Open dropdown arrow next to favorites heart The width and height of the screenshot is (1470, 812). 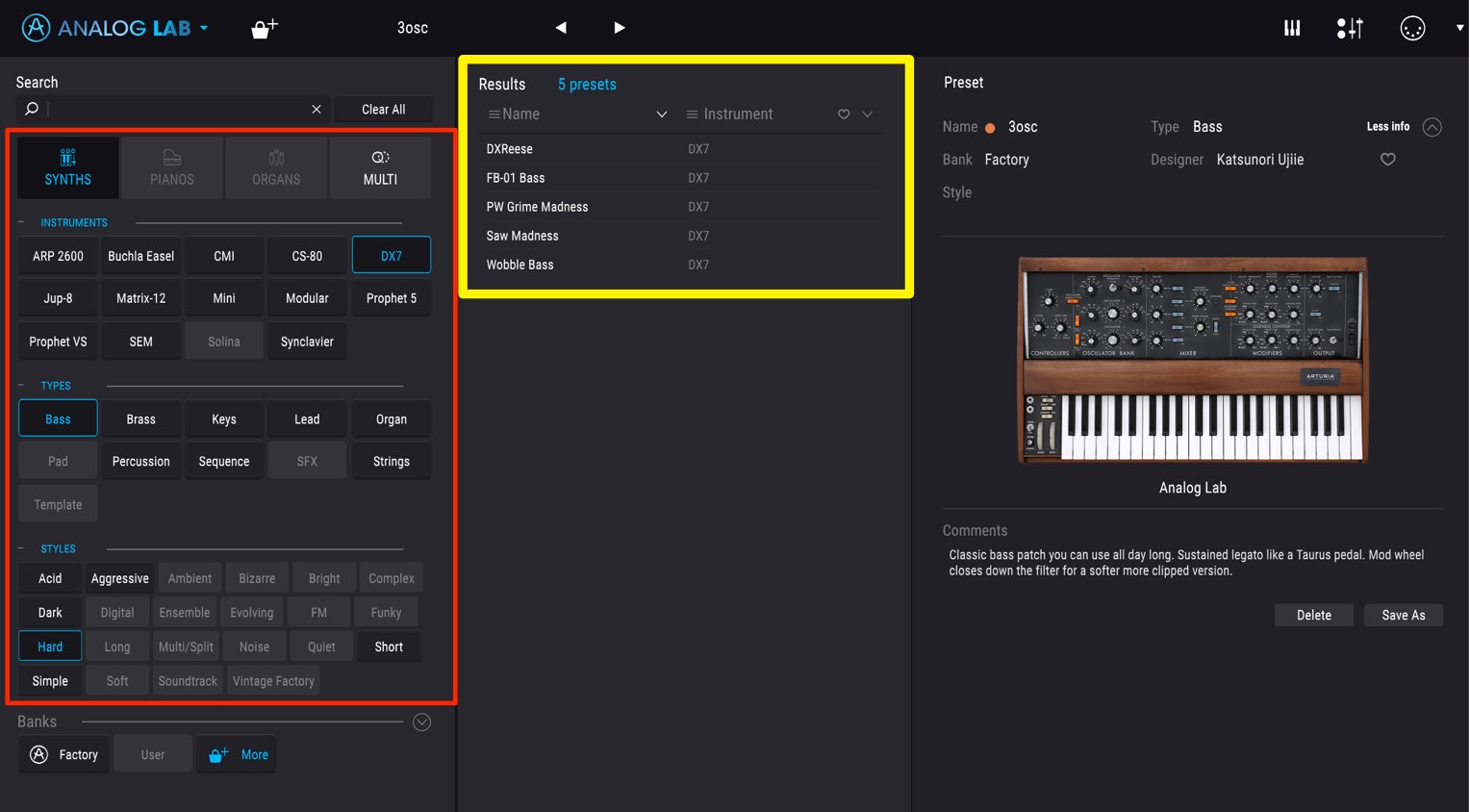coord(867,114)
